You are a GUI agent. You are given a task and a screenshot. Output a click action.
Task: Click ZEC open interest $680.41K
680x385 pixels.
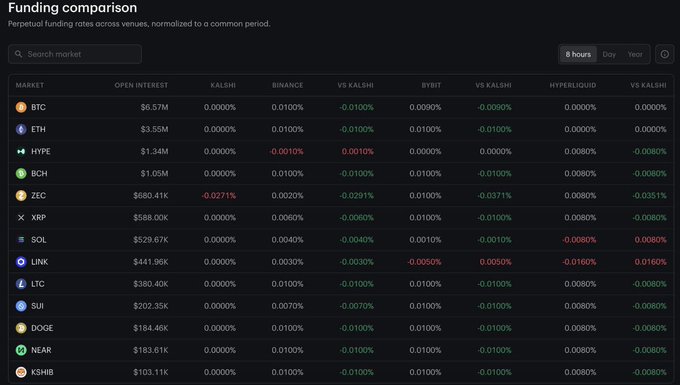[x=150, y=196]
